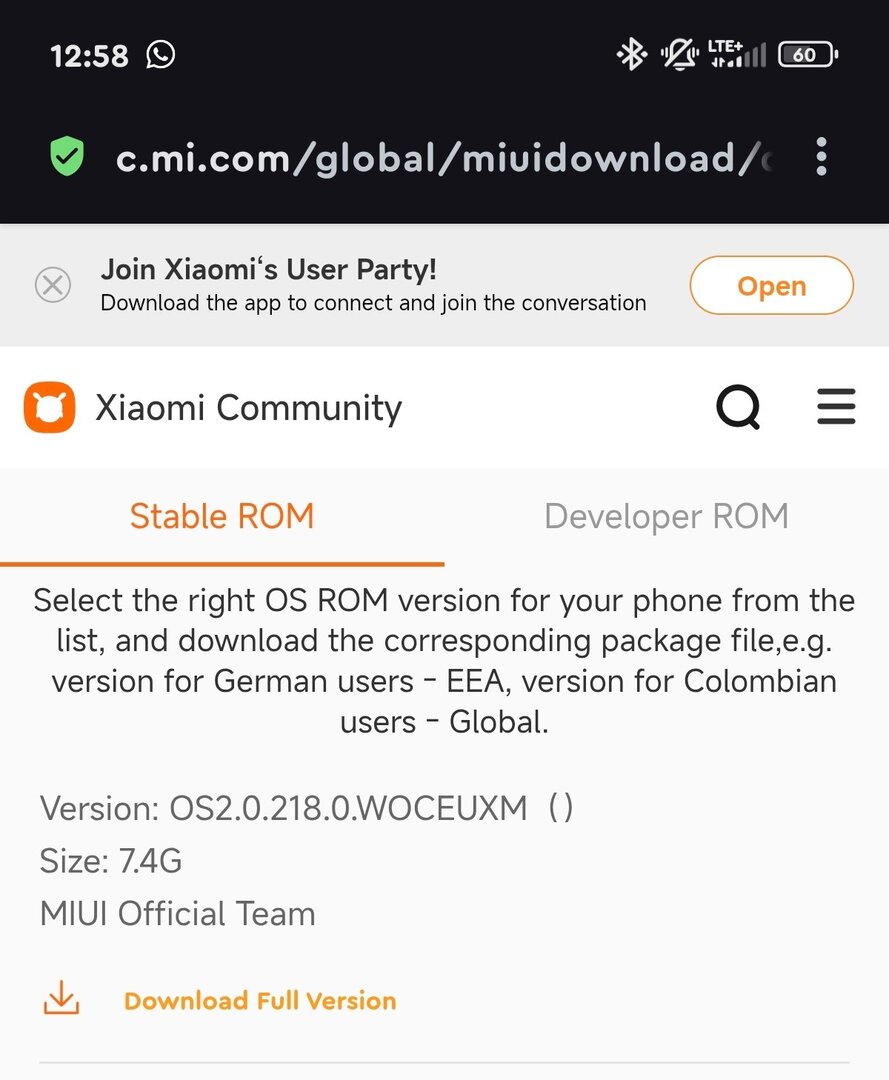This screenshot has height=1080, width=889.
Task: Switch to the Stable ROM tab
Action: (x=222, y=517)
